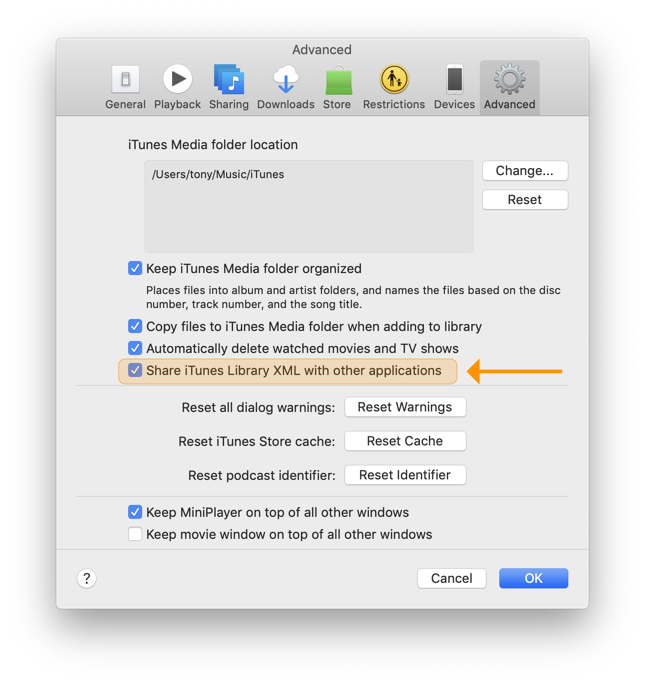Image resolution: width=645 pixels, height=683 pixels.
Task: Toggle Share iTunes Library XML checkbox
Action: [135, 370]
